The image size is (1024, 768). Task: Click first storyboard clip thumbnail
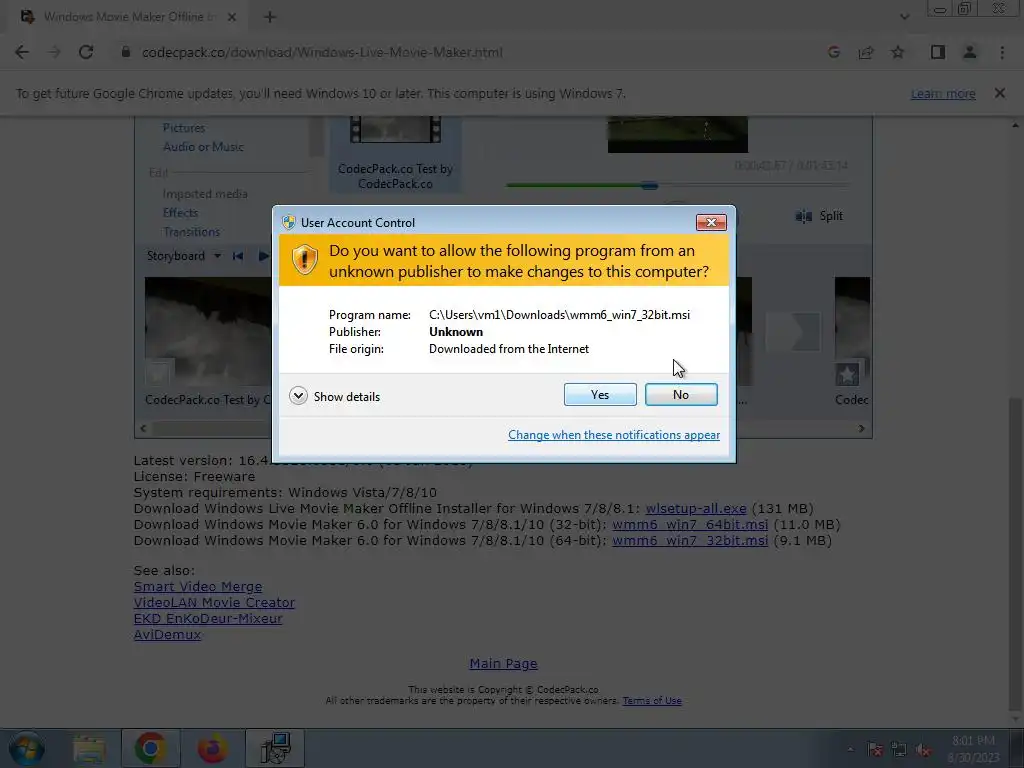[208, 332]
